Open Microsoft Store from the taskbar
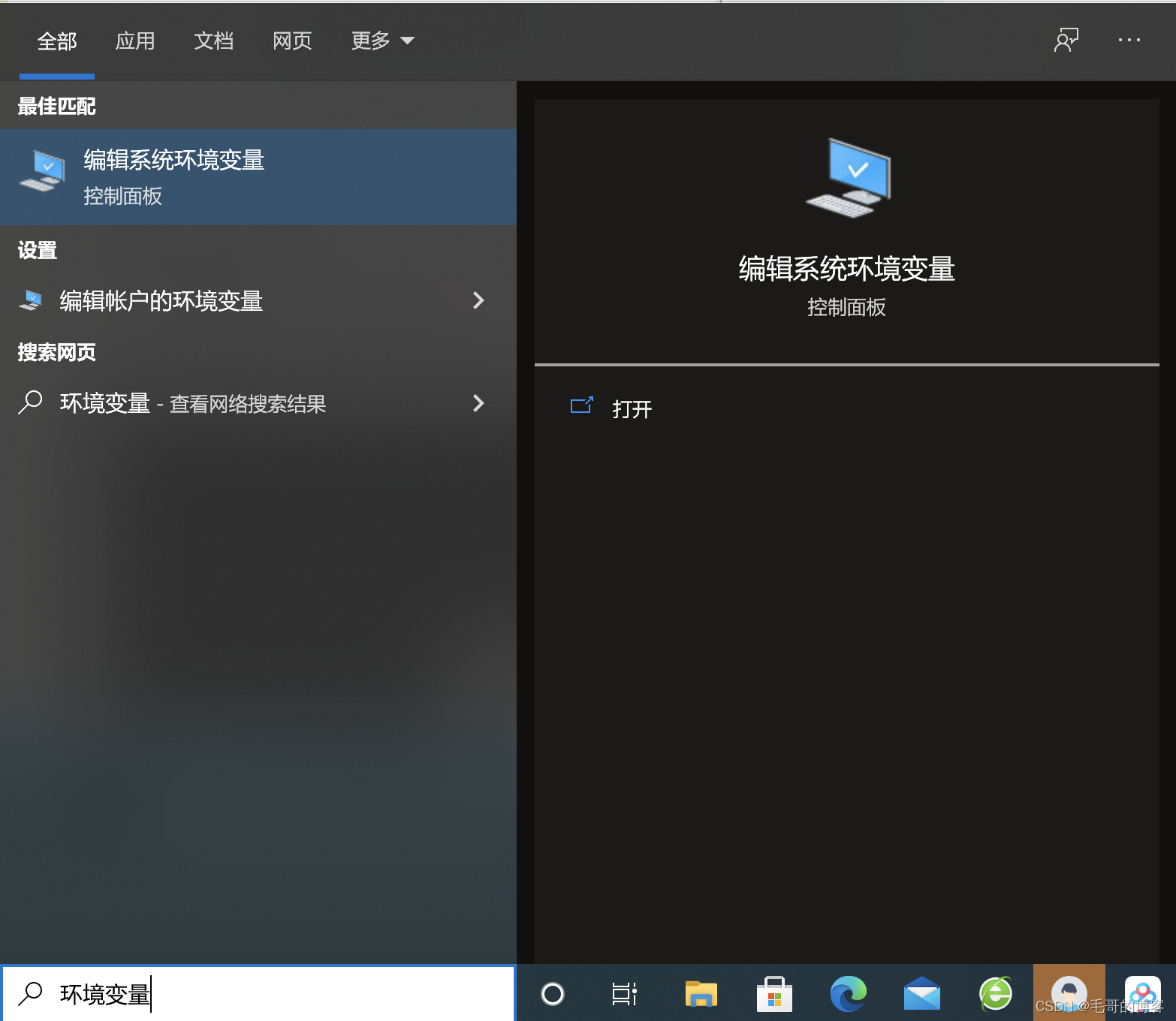 tap(774, 994)
